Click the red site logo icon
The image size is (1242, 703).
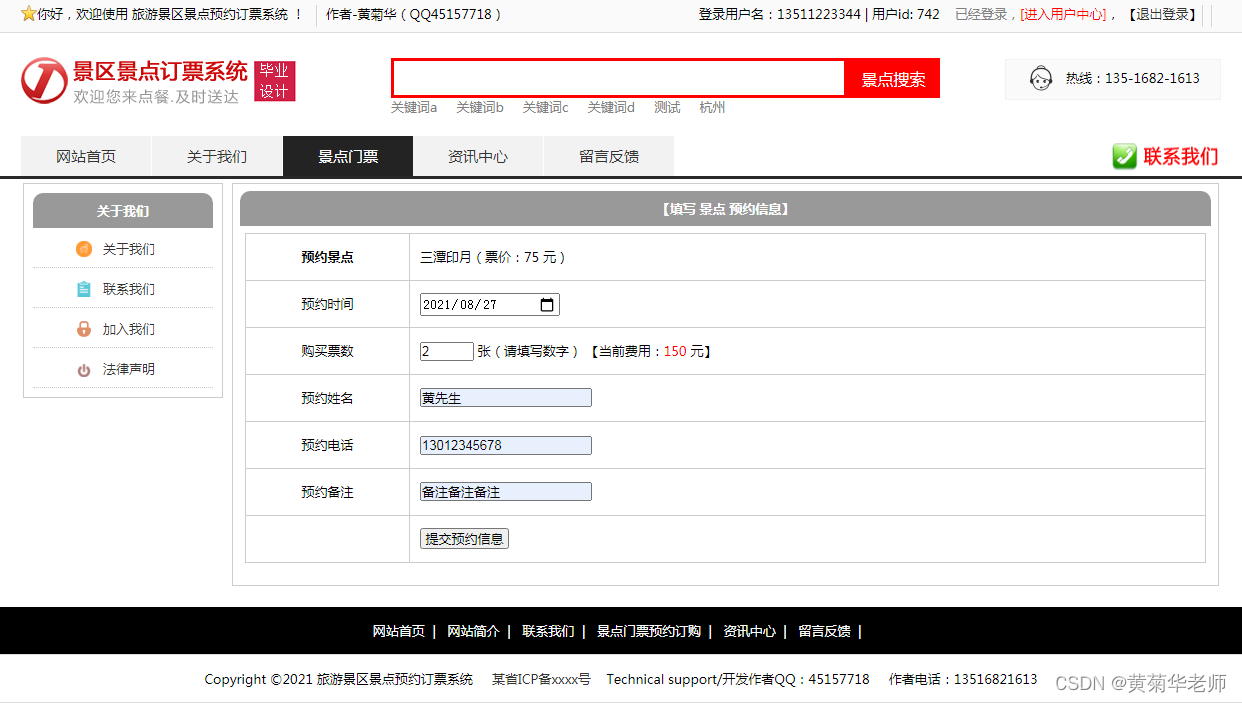click(x=44, y=80)
